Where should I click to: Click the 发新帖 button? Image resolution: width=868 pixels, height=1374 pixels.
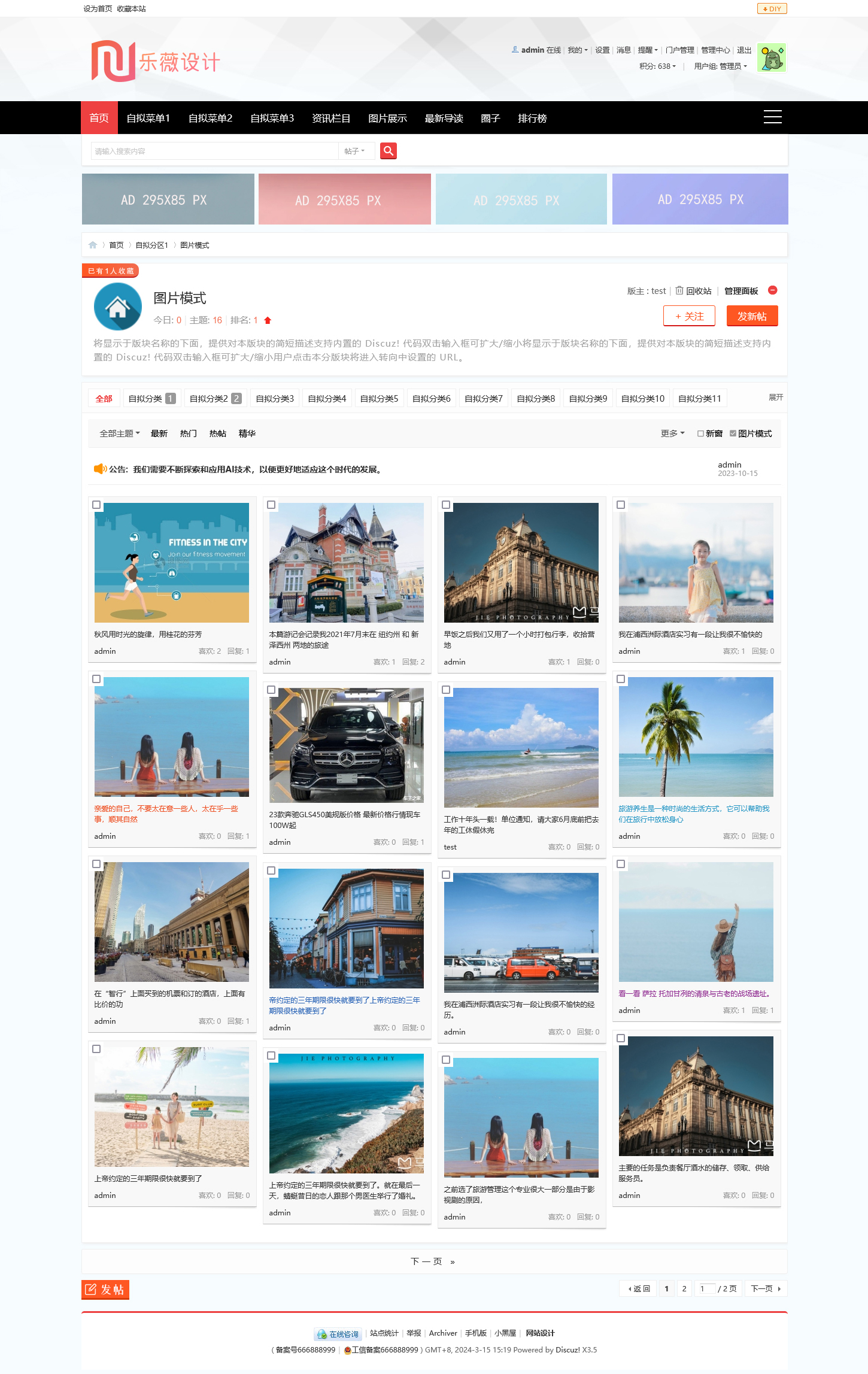[x=752, y=316]
